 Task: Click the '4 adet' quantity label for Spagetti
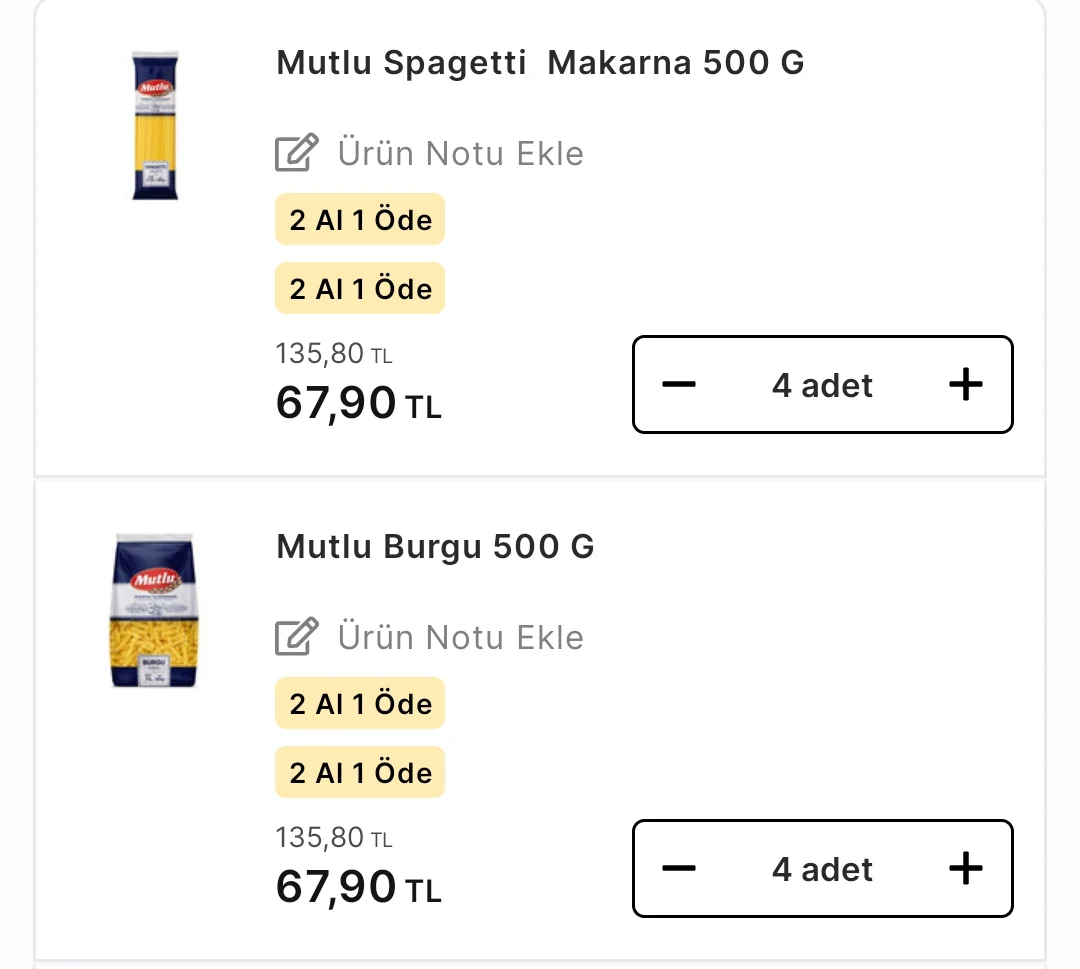(822, 385)
